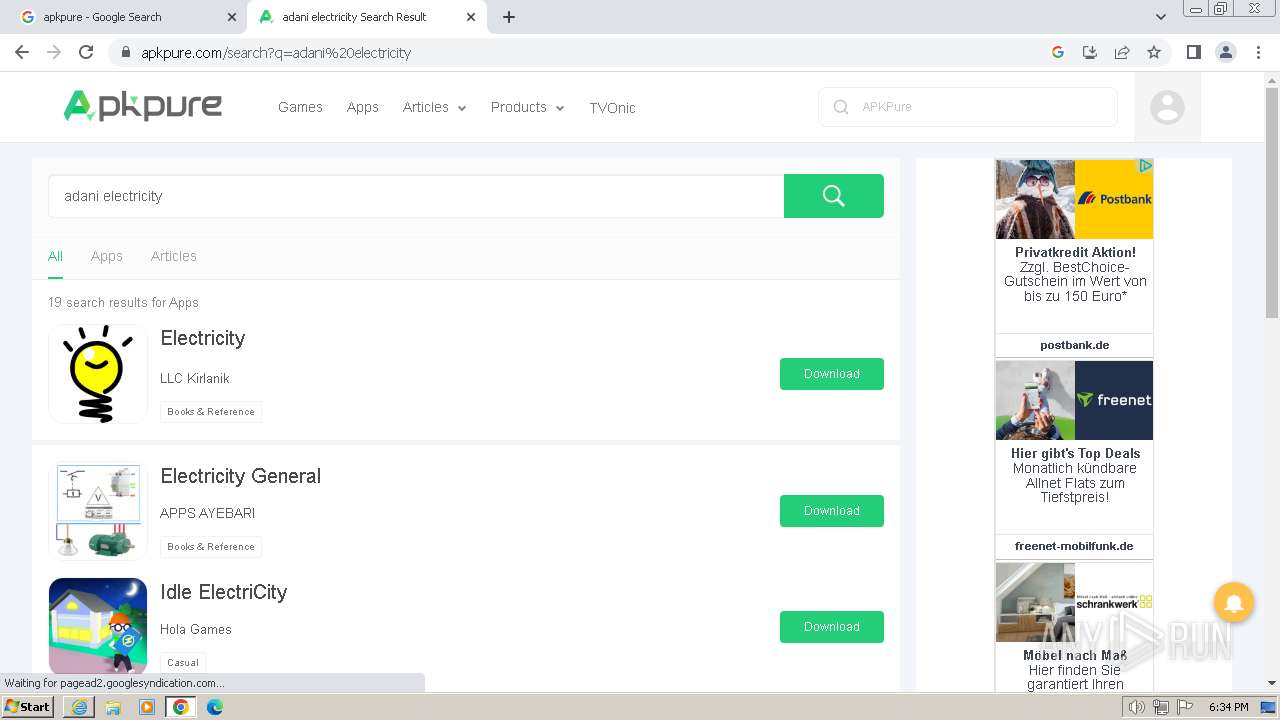Open the Chrome side panel
This screenshot has height=720, width=1280.
pos(1193,52)
